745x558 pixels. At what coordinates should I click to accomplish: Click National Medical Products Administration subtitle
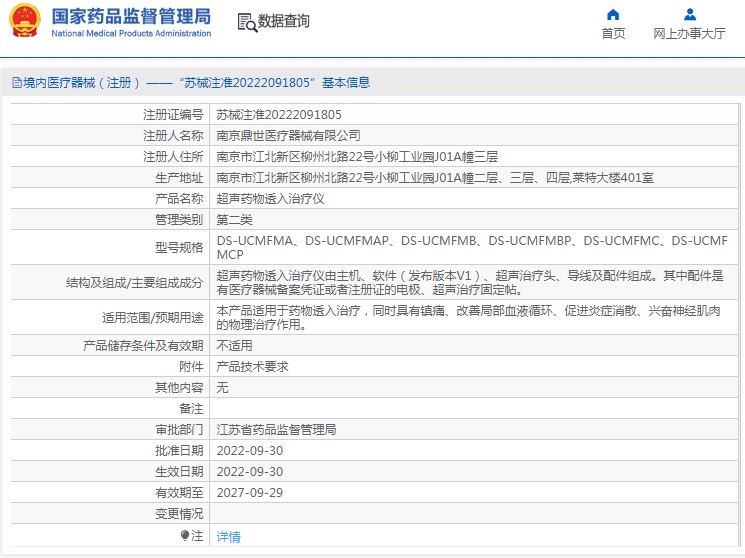click(131, 33)
